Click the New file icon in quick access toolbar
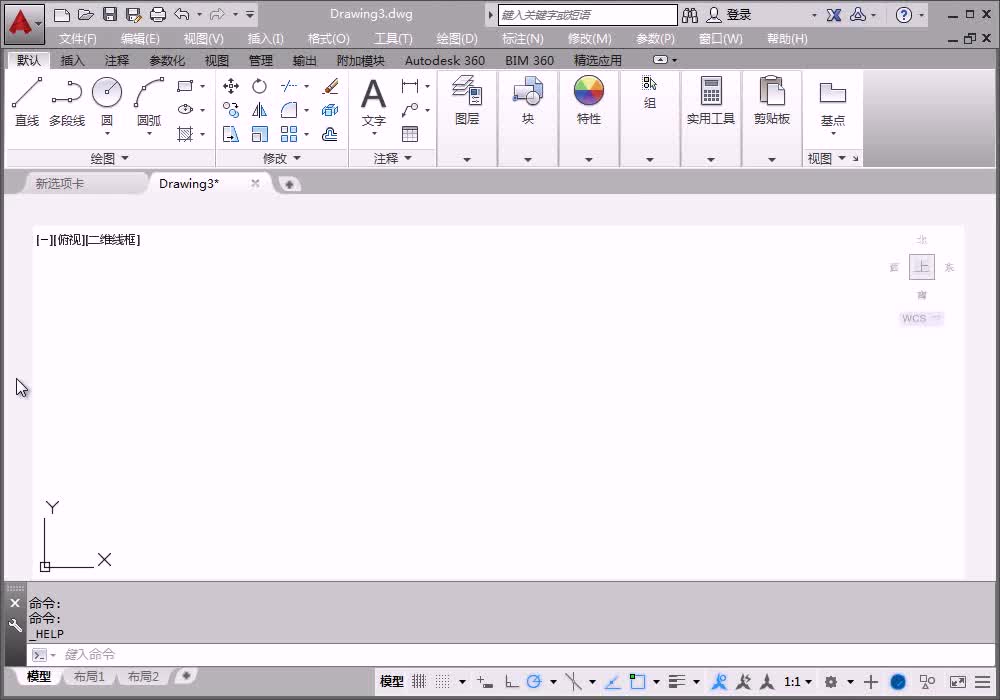The width and height of the screenshot is (1000, 700). click(x=62, y=15)
